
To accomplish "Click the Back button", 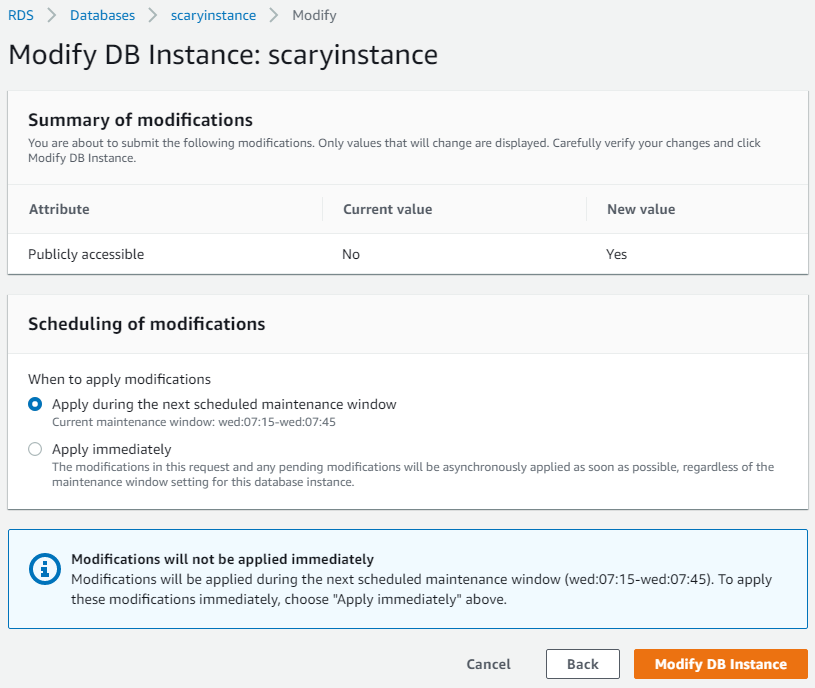I will point(583,664).
